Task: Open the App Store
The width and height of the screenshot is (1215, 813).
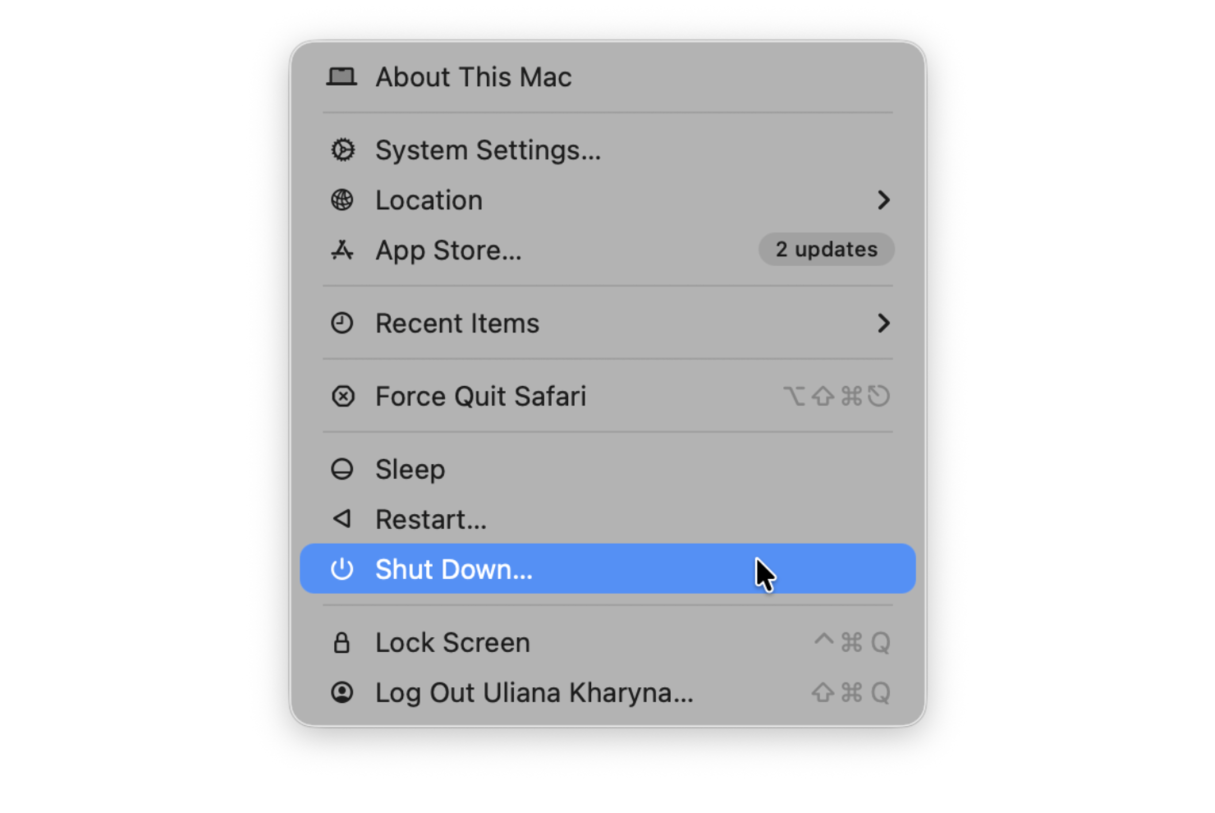Action: tap(448, 250)
